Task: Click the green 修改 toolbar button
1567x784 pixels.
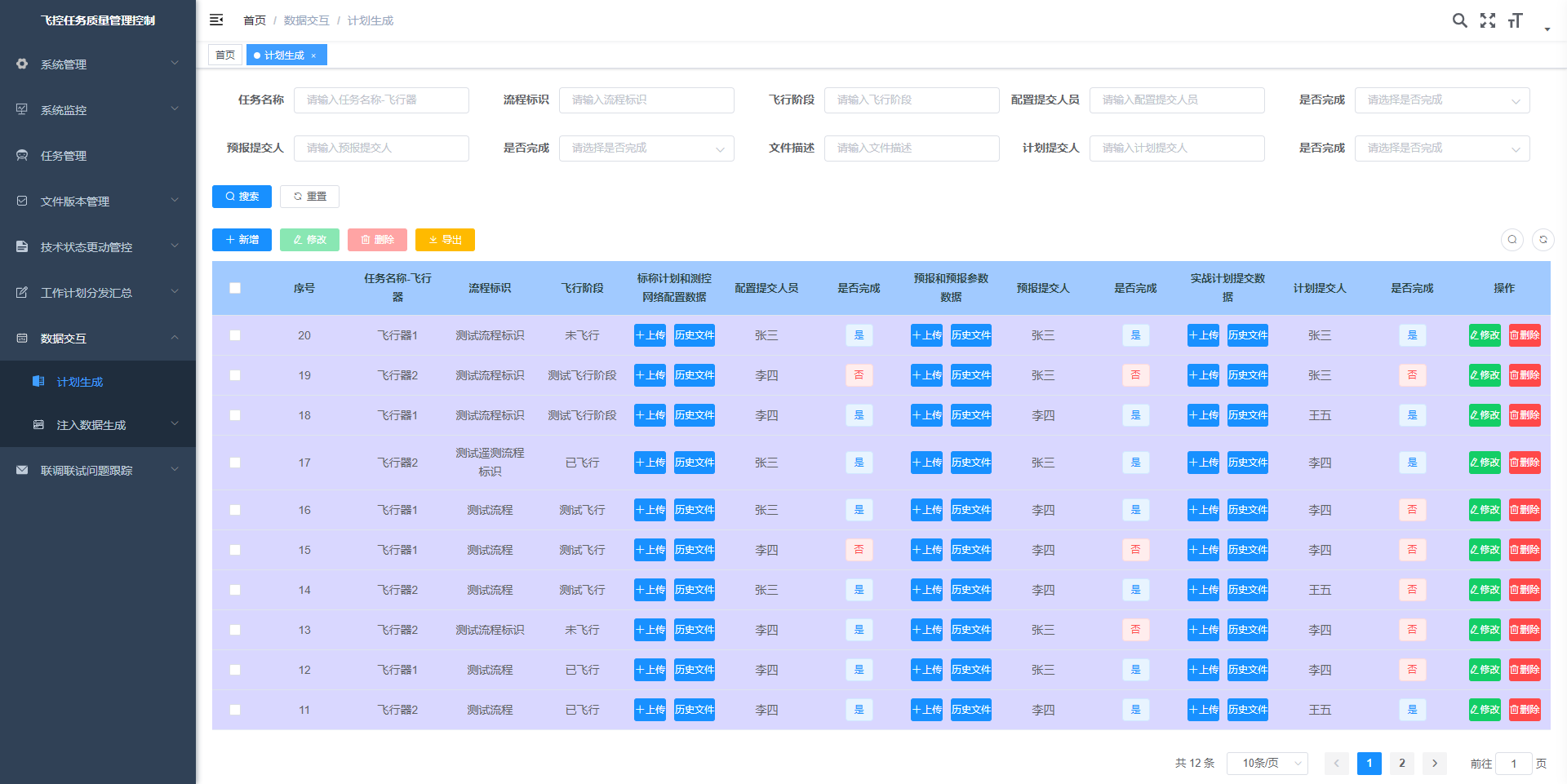Action: [309, 240]
